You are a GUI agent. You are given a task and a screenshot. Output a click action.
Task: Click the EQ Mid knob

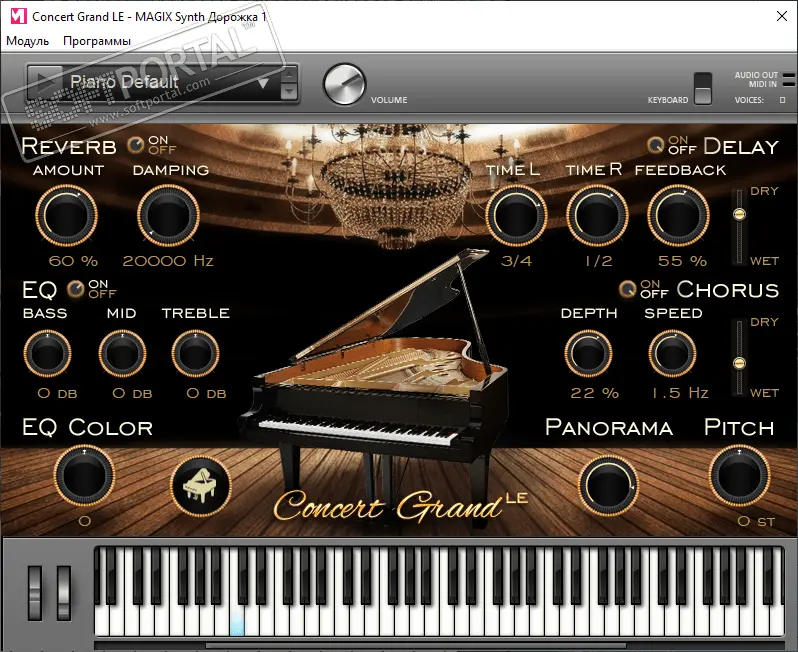[x=122, y=353]
